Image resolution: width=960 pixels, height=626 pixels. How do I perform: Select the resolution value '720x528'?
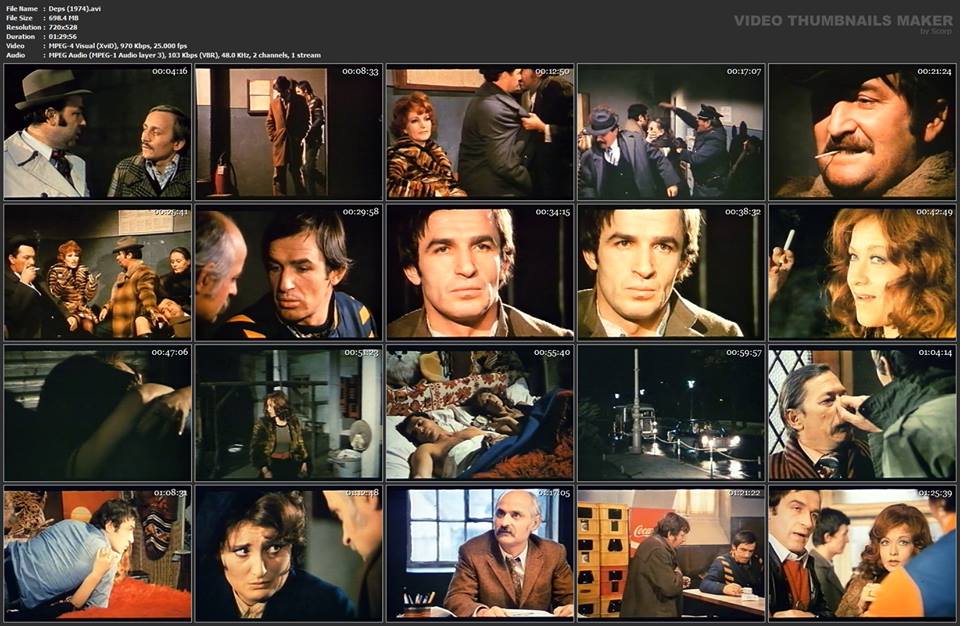point(63,27)
